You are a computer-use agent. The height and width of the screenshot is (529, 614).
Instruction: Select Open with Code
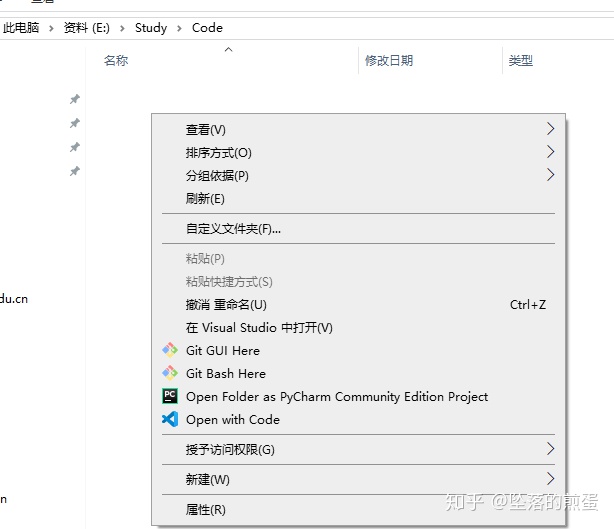[358, 420]
